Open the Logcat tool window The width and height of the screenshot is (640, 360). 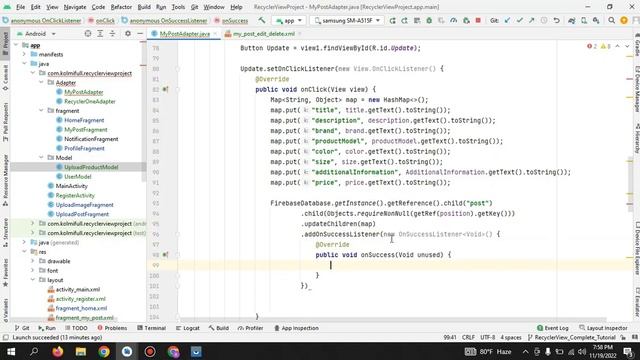(188, 328)
